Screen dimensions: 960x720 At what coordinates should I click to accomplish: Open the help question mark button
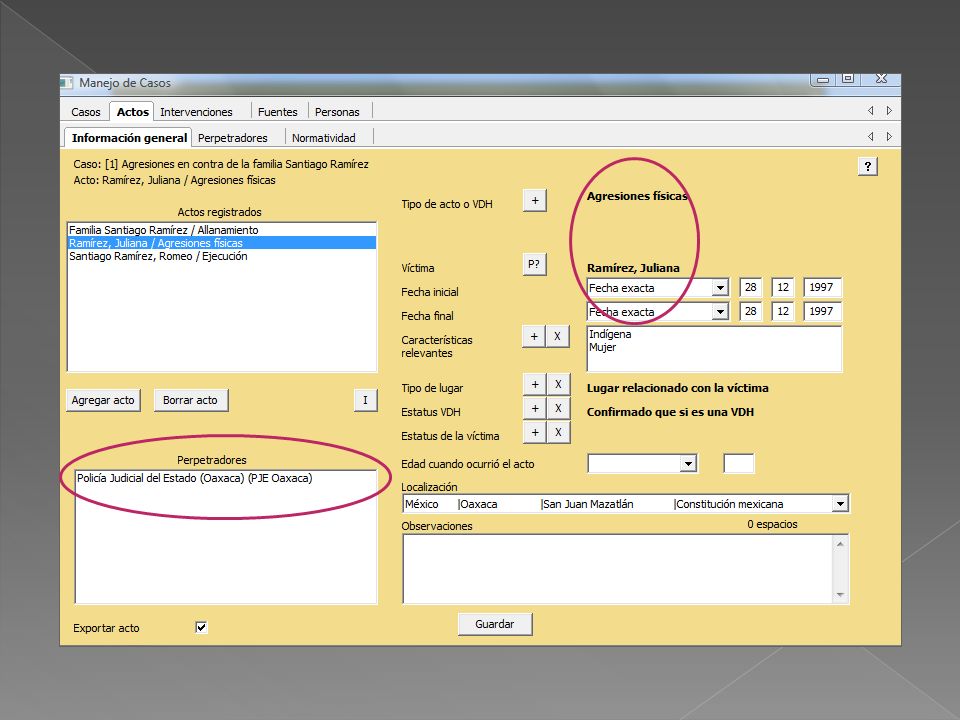868,167
